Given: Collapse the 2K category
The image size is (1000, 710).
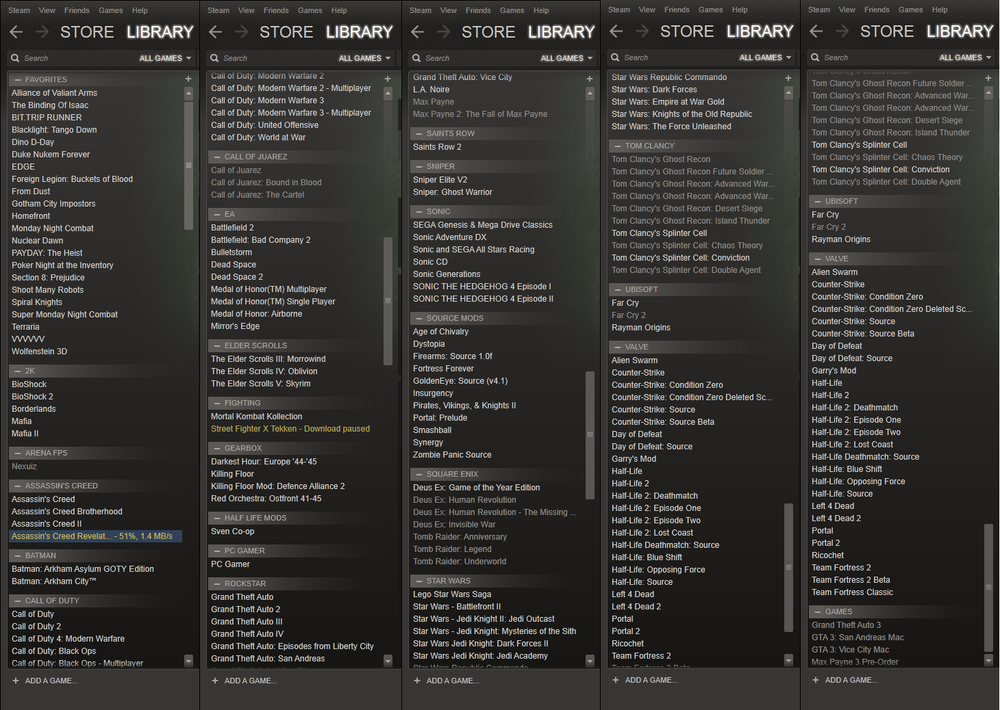Looking at the screenshot, I should pyautogui.click(x=17, y=371).
